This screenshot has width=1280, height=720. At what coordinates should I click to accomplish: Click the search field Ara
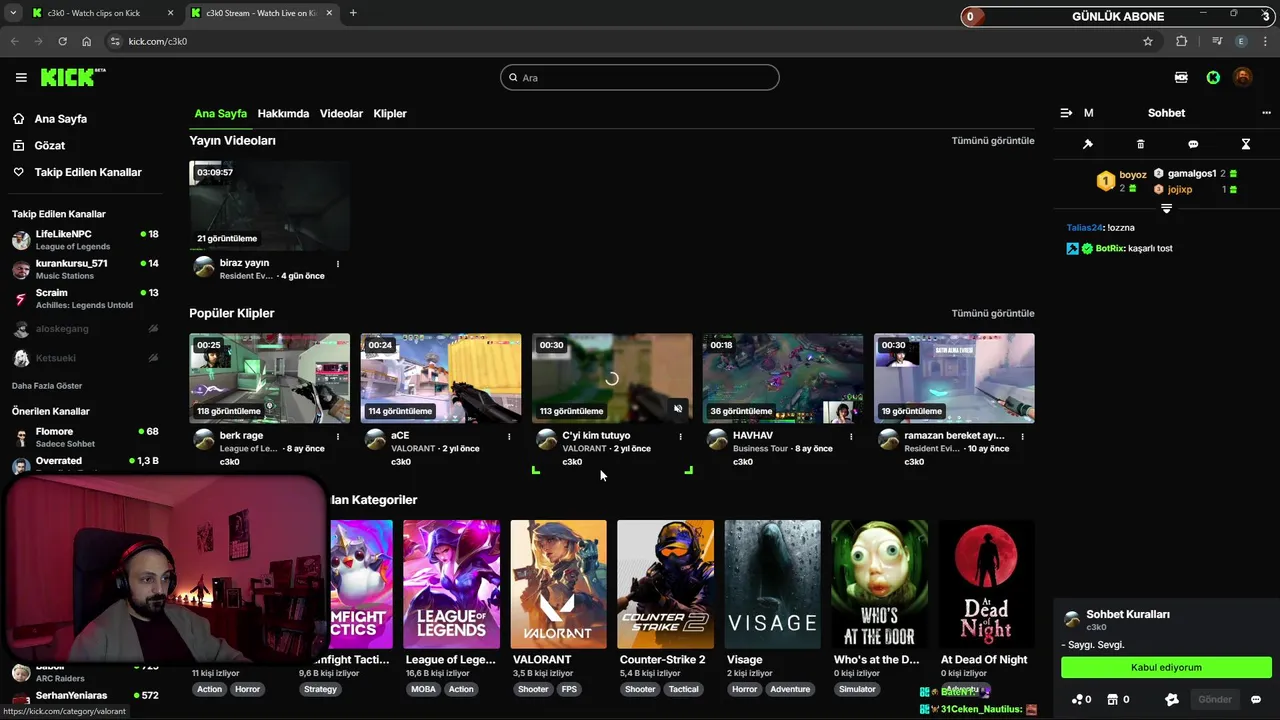(640, 77)
